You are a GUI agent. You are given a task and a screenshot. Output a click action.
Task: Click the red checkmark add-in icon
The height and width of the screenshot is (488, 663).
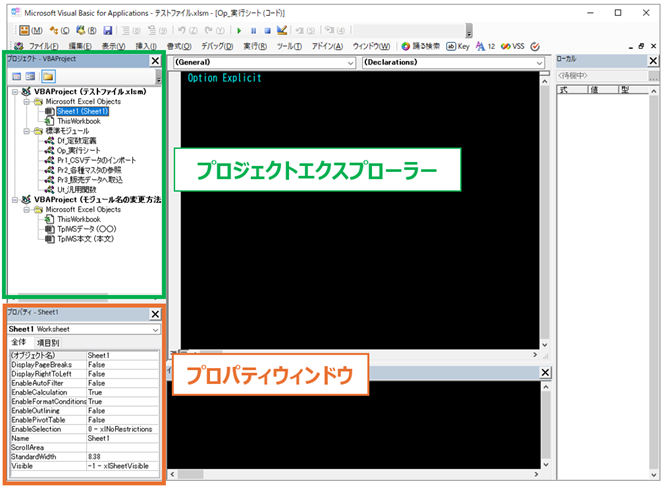[x=535, y=46]
